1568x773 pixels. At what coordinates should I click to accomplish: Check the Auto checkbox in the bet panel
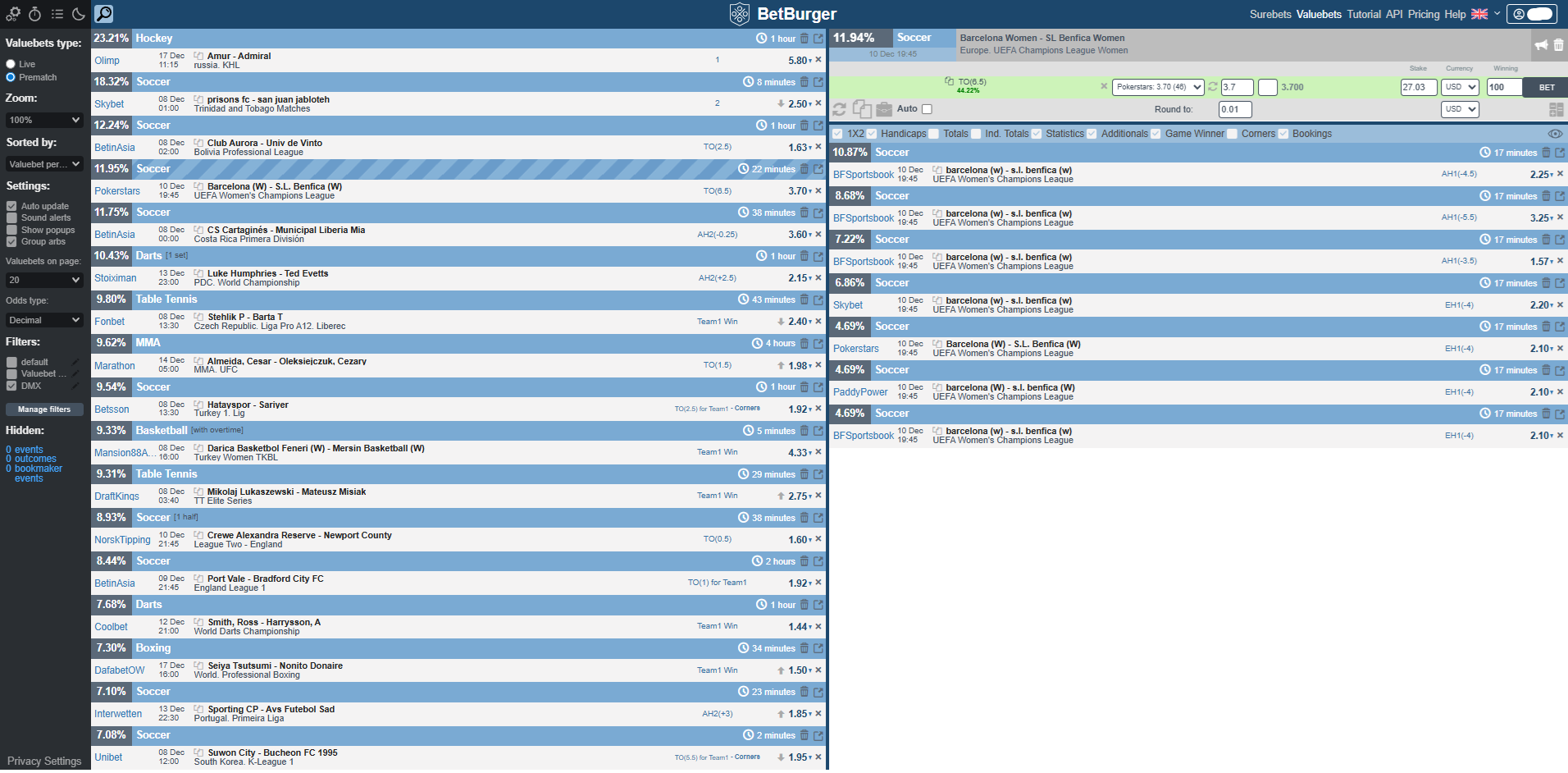[x=927, y=108]
